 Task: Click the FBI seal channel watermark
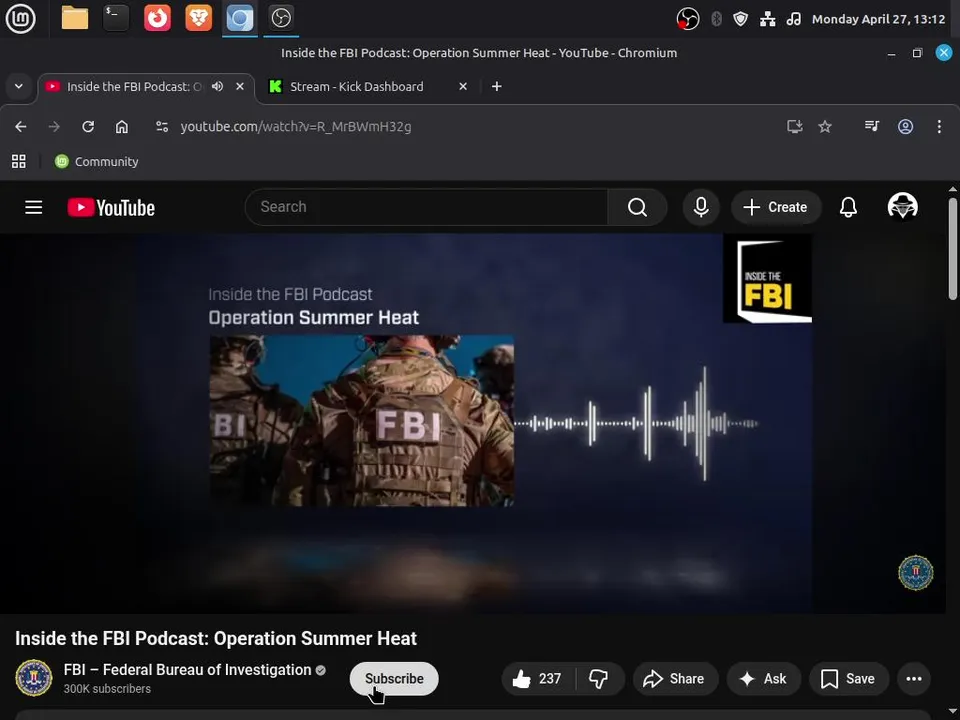(x=915, y=572)
